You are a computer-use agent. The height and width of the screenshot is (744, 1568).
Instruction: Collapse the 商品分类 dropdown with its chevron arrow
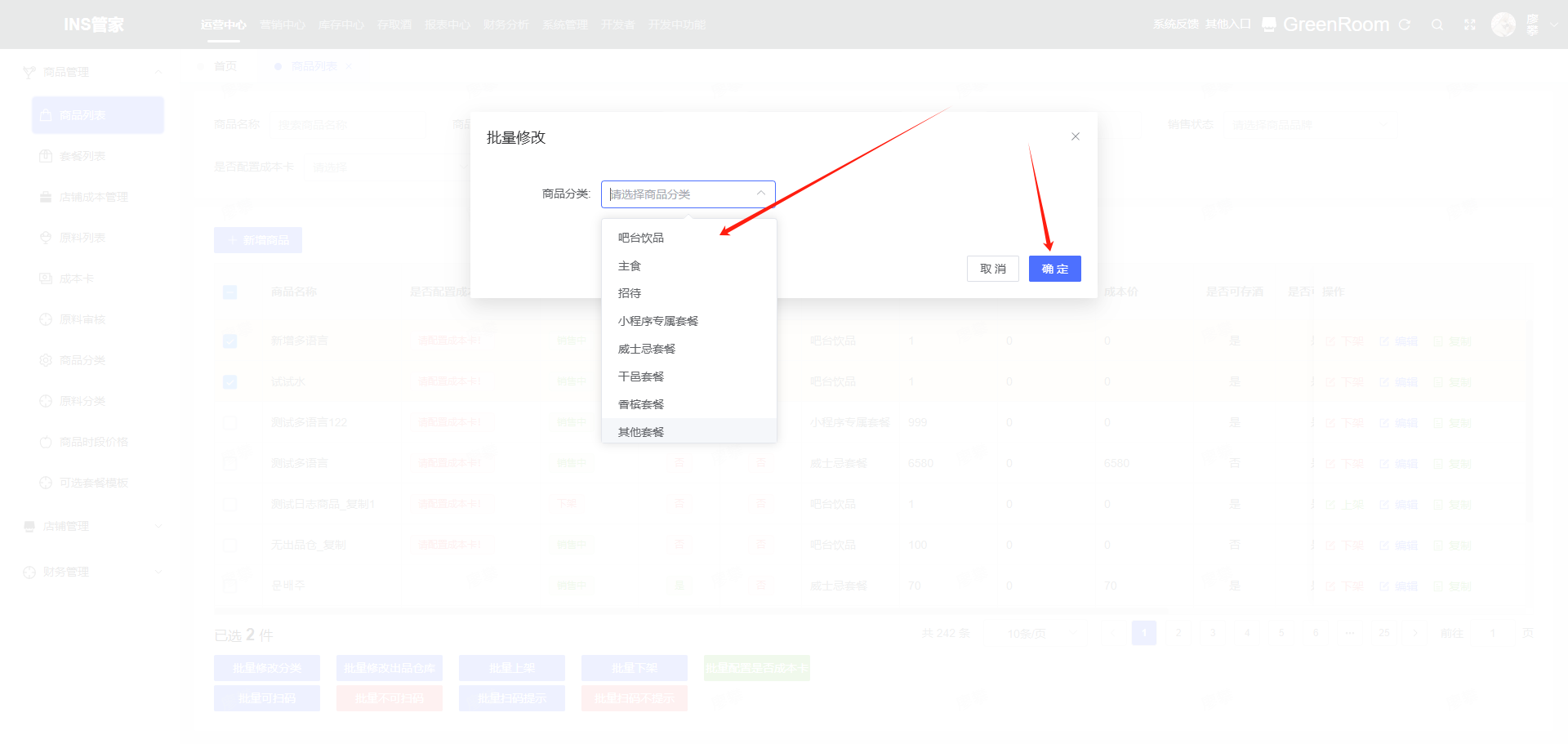coord(760,194)
